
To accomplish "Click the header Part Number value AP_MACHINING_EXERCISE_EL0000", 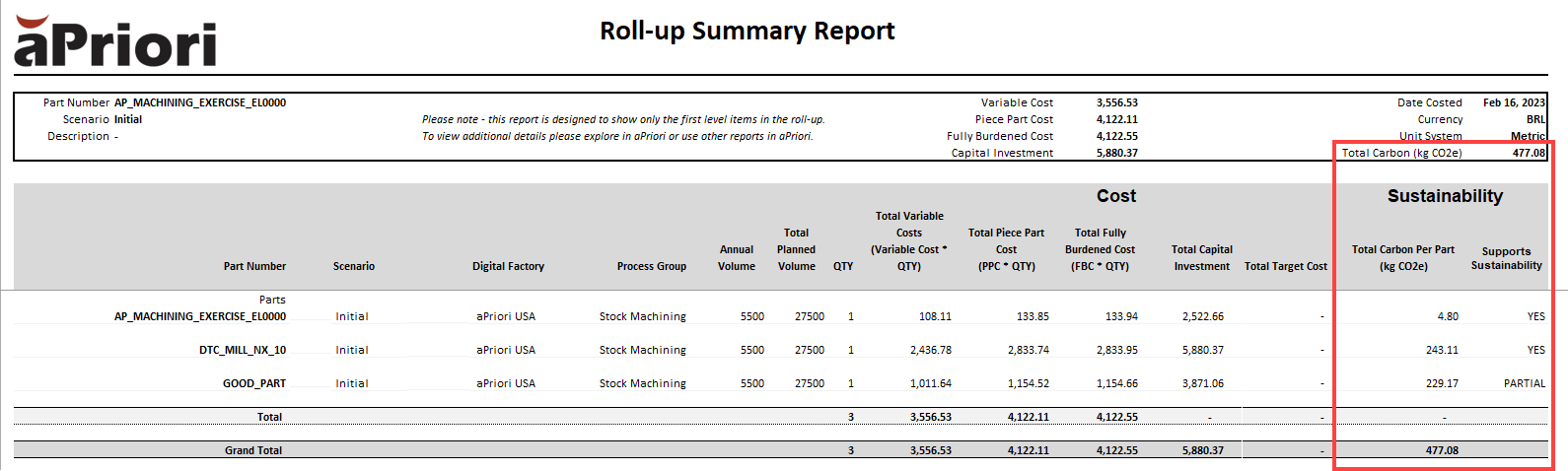I will 200,102.
